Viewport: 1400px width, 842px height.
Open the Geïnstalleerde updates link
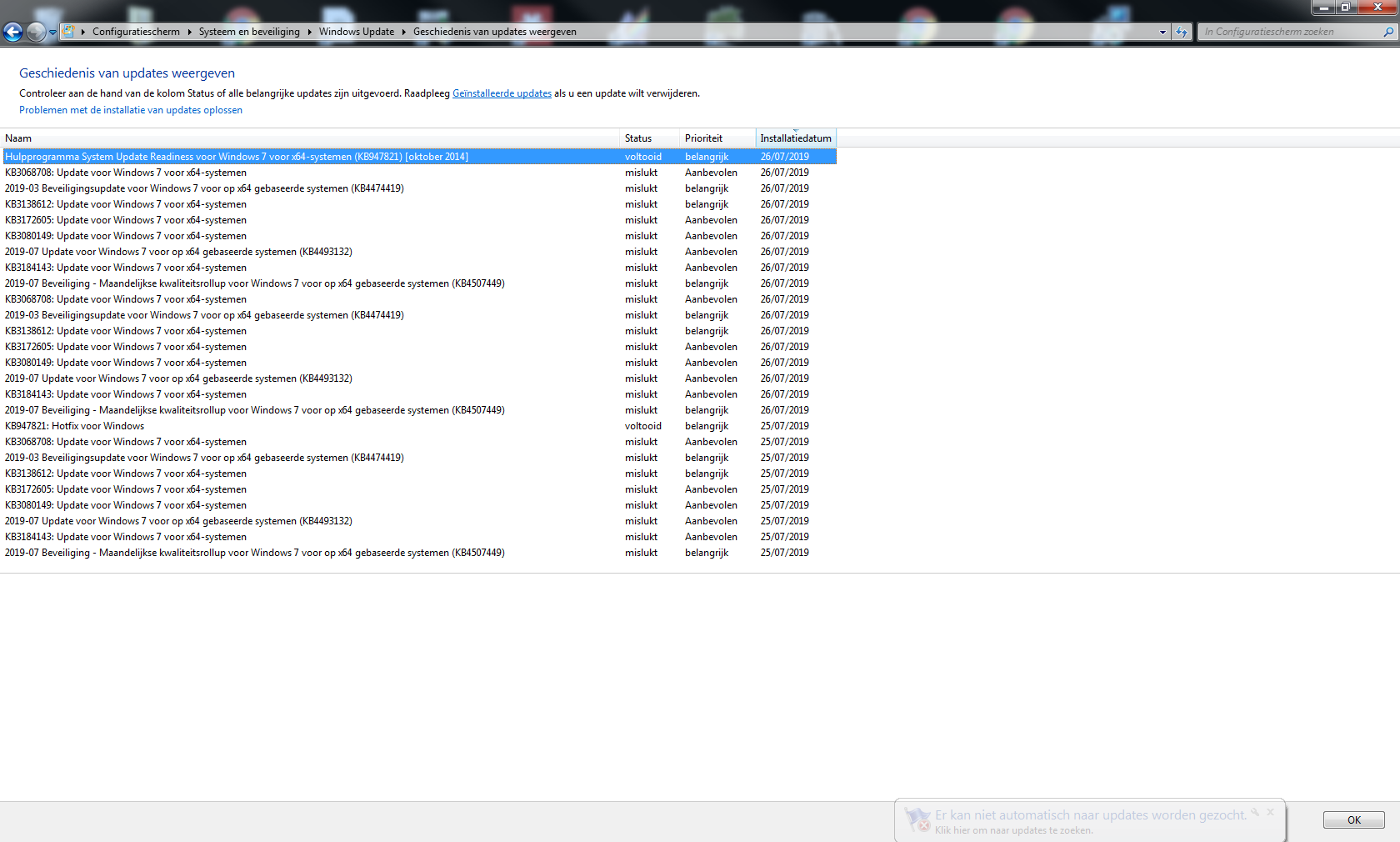coord(502,93)
